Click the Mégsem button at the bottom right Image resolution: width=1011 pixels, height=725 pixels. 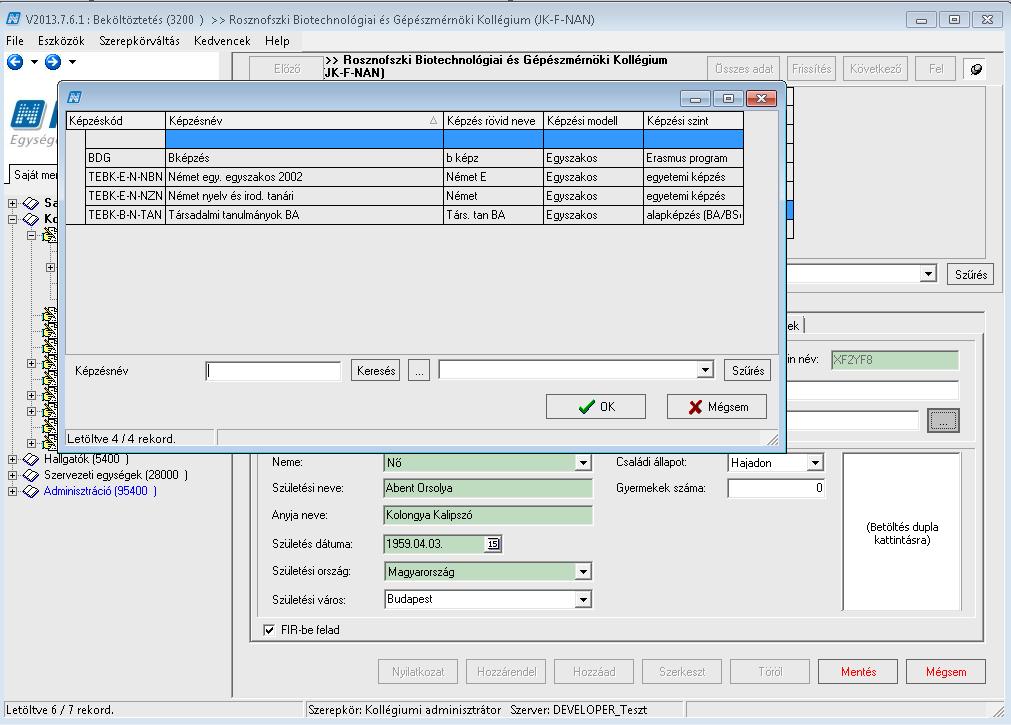(x=946, y=671)
